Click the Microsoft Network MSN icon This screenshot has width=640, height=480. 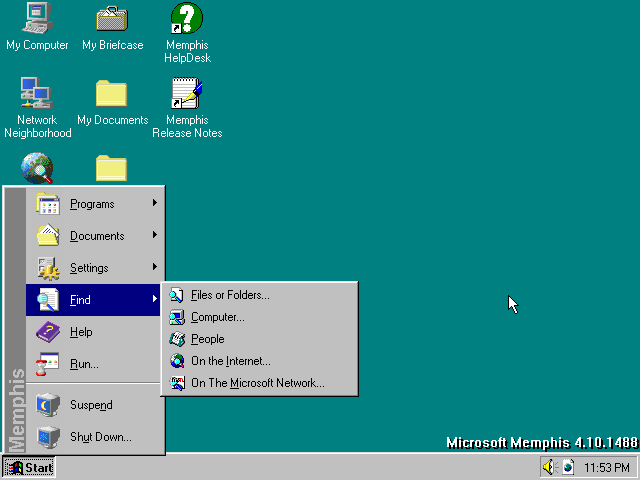tap(178, 383)
